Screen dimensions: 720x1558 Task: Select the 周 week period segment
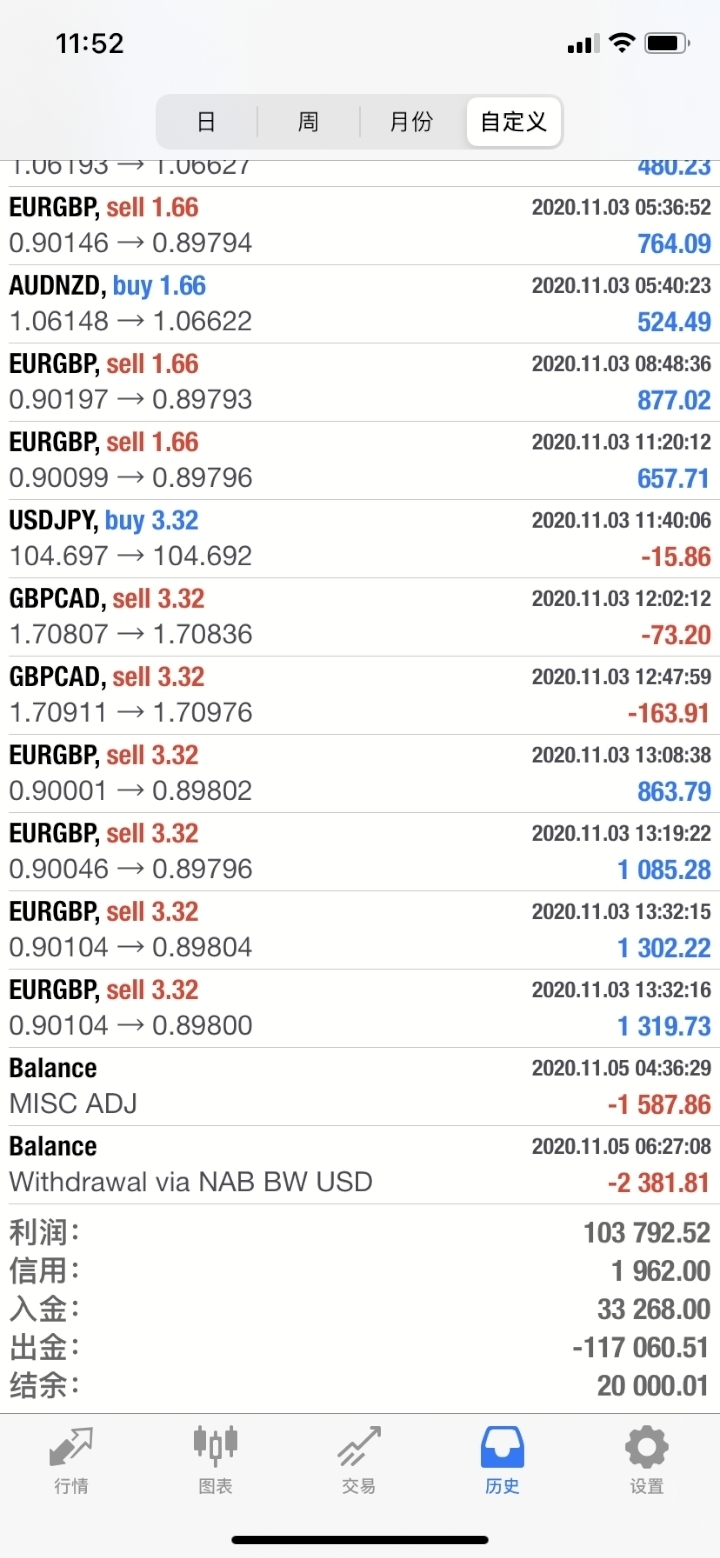(308, 122)
